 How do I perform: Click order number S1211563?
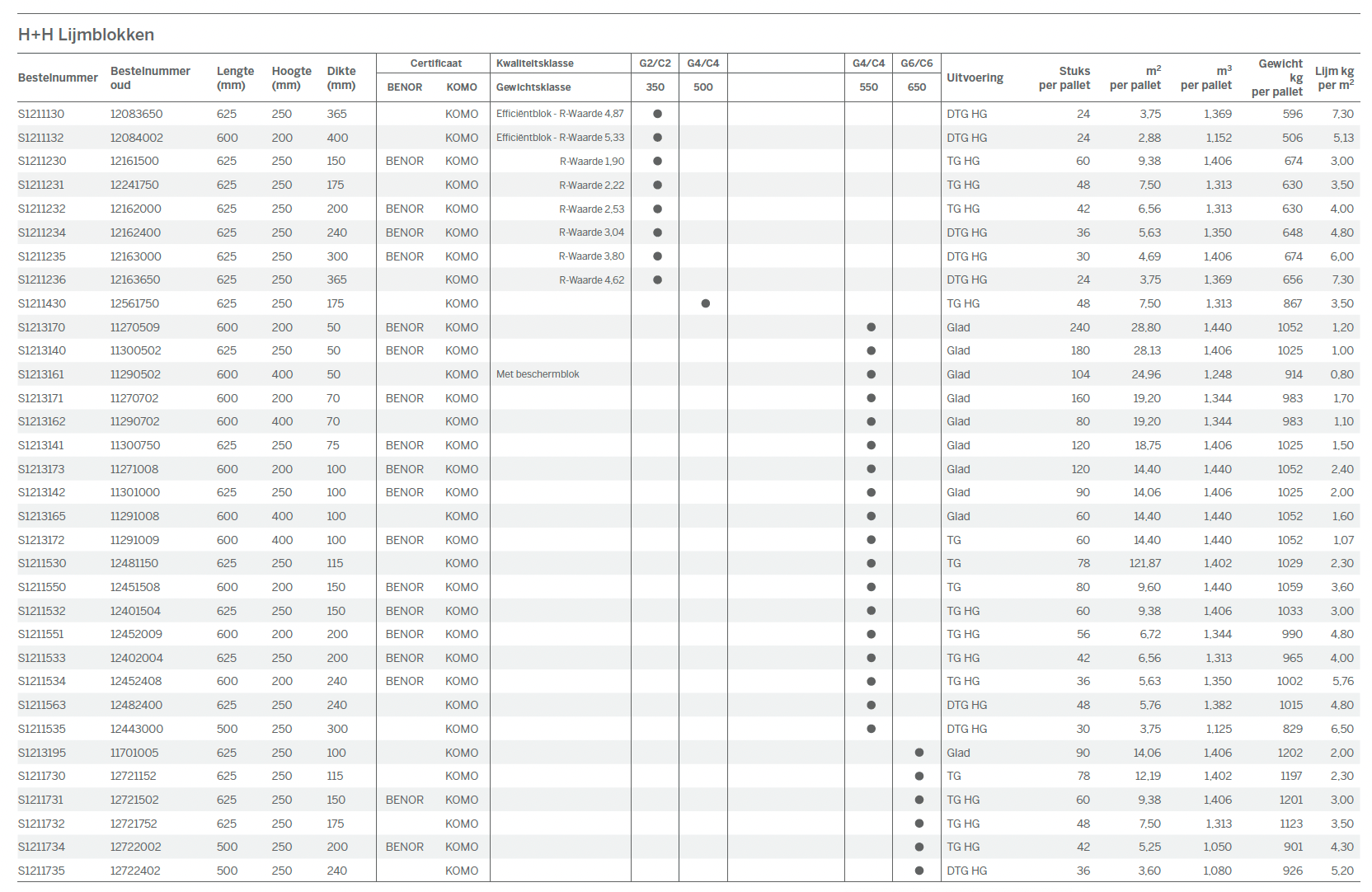point(42,705)
